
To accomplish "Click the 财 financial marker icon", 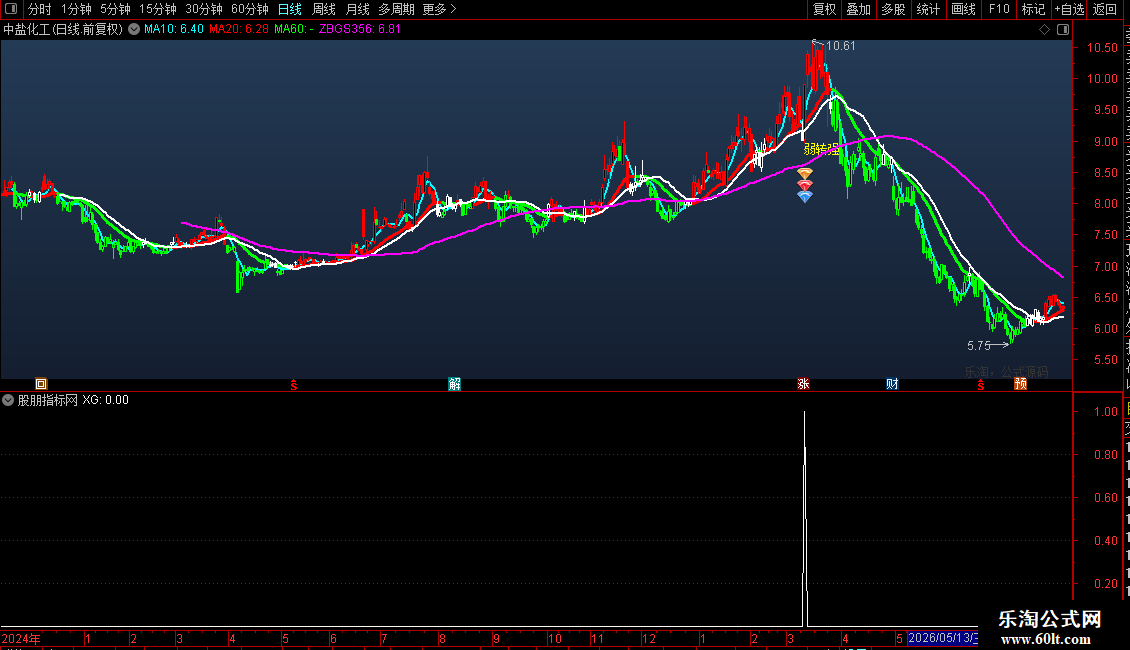I will click(892, 384).
